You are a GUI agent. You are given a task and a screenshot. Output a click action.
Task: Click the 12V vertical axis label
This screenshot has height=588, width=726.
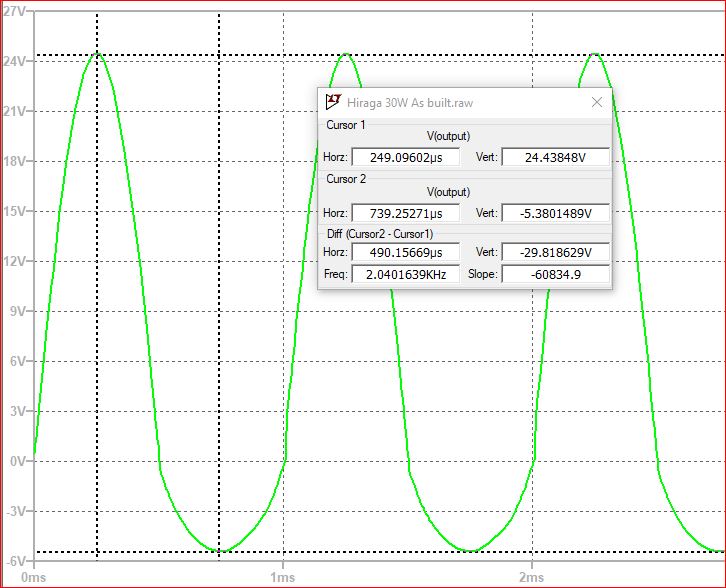(x=14, y=261)
